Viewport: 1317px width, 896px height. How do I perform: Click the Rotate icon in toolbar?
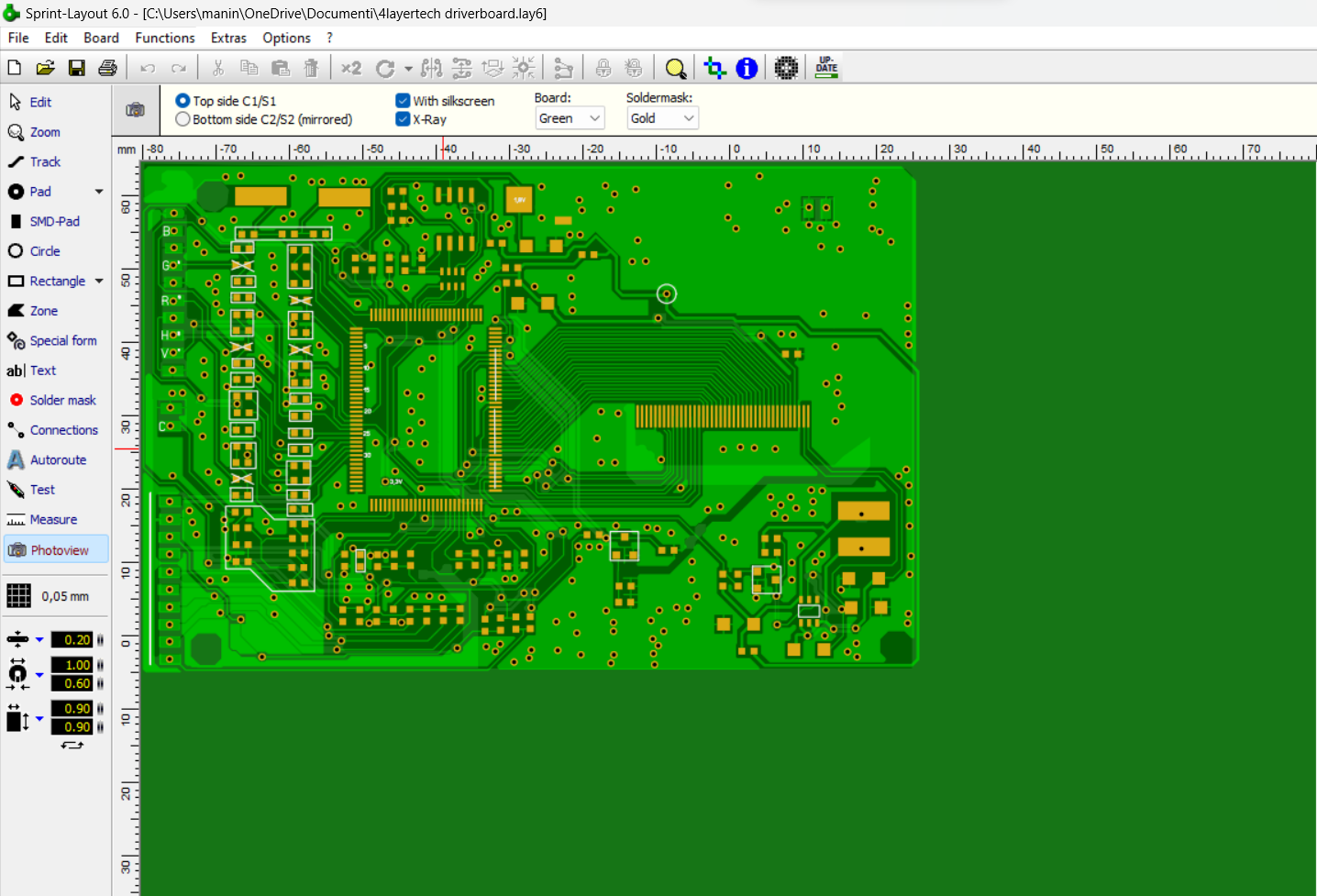tap(386, 68)
